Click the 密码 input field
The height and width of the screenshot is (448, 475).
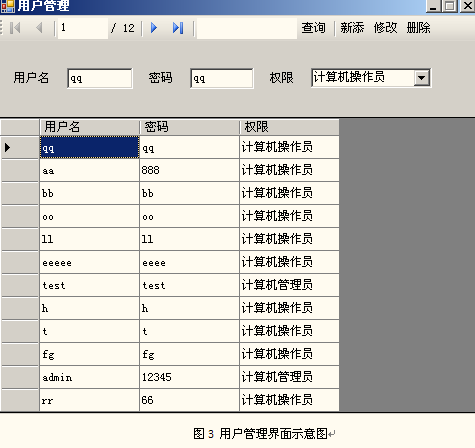click(x=222, y=78)
